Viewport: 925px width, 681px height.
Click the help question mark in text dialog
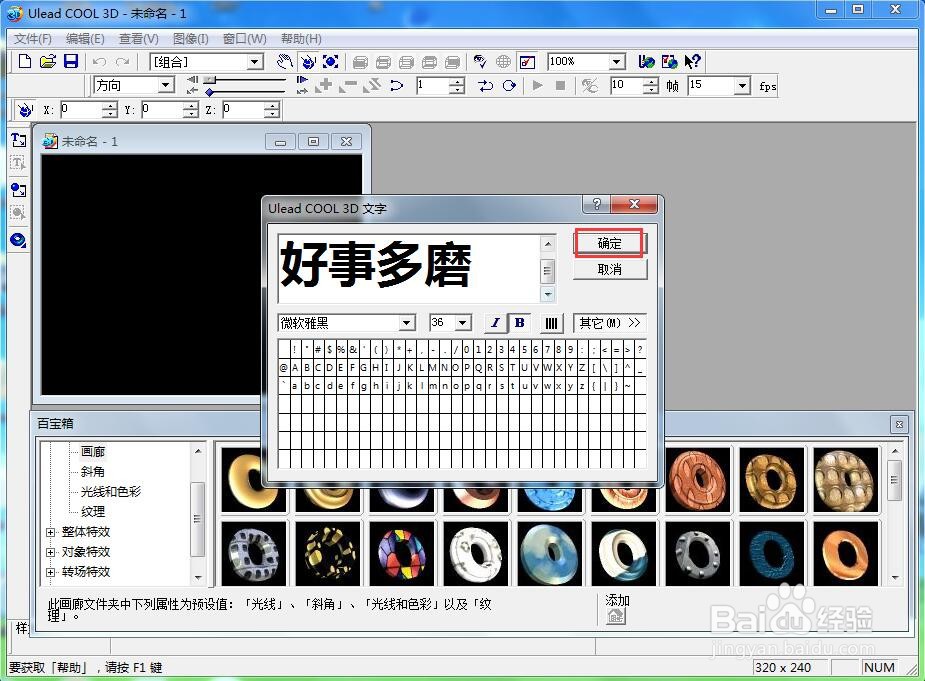click(x=596, y=204)
